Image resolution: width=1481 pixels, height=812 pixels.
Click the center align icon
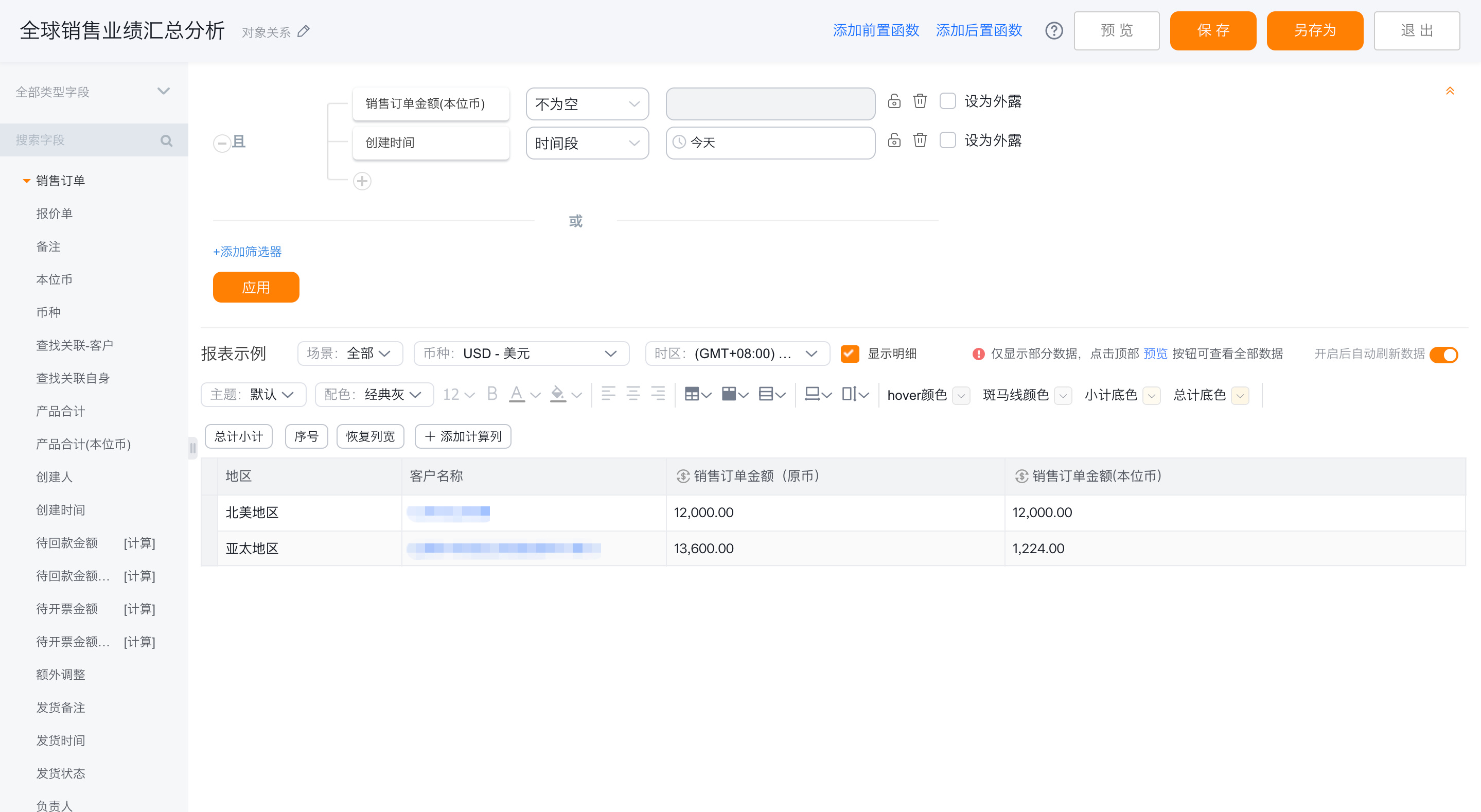(633, 395)
